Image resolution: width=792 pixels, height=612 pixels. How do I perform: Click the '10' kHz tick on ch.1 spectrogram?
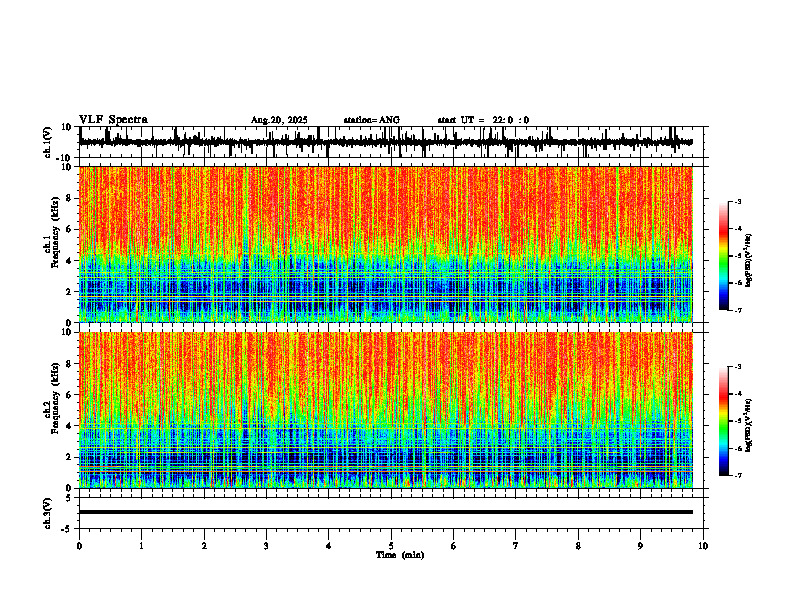coord(66,167)
